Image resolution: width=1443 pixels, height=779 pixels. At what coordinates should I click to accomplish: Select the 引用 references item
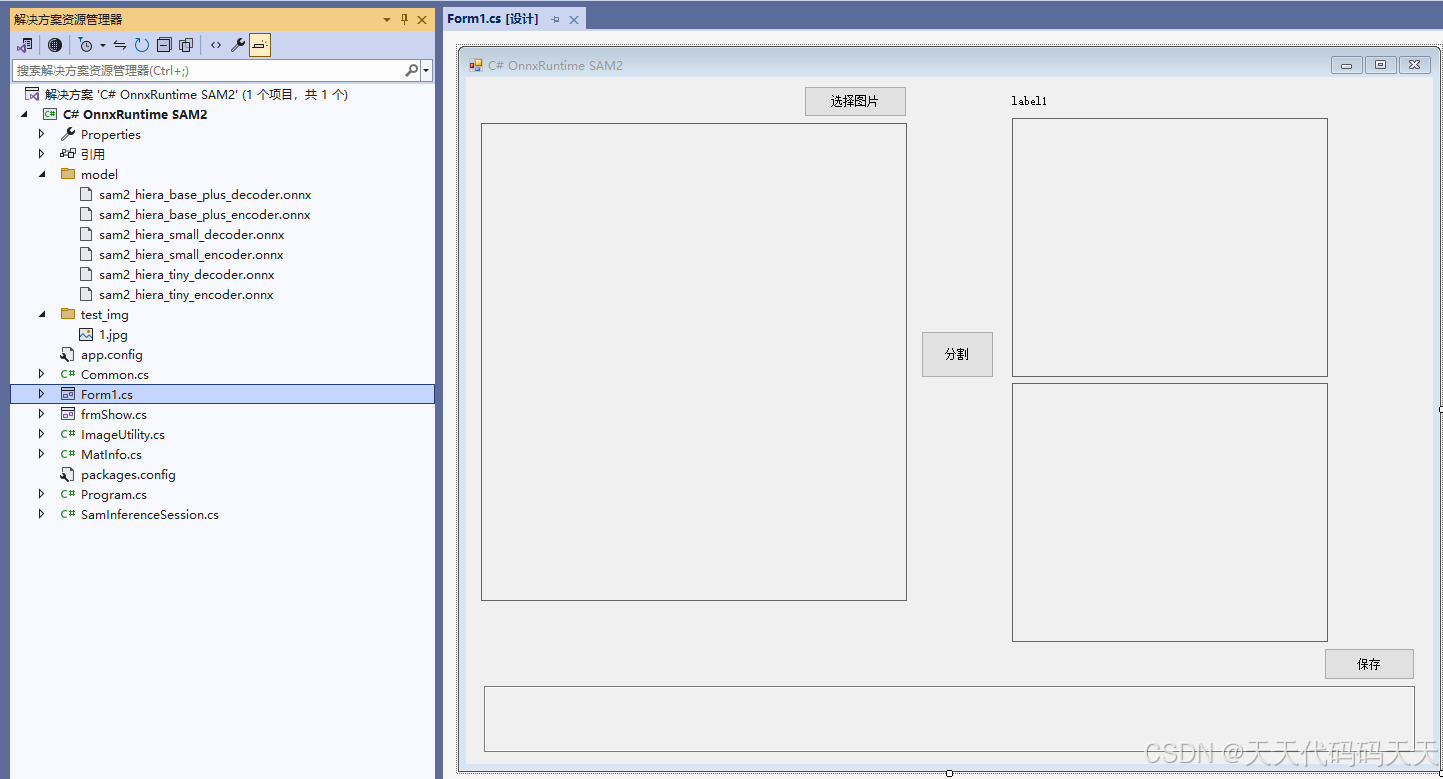[93, 155]
